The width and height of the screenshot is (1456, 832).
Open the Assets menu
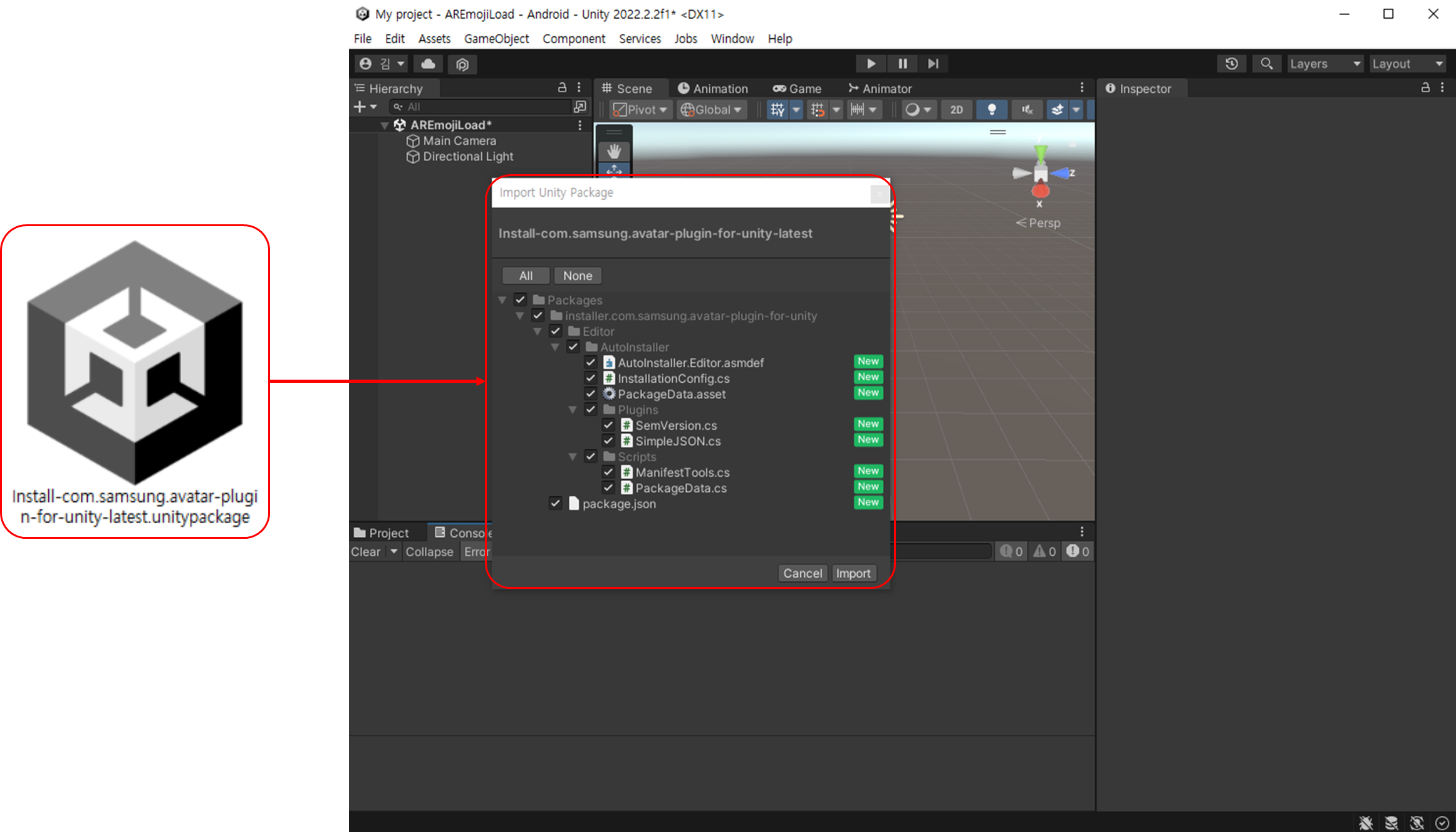point(434,39)
